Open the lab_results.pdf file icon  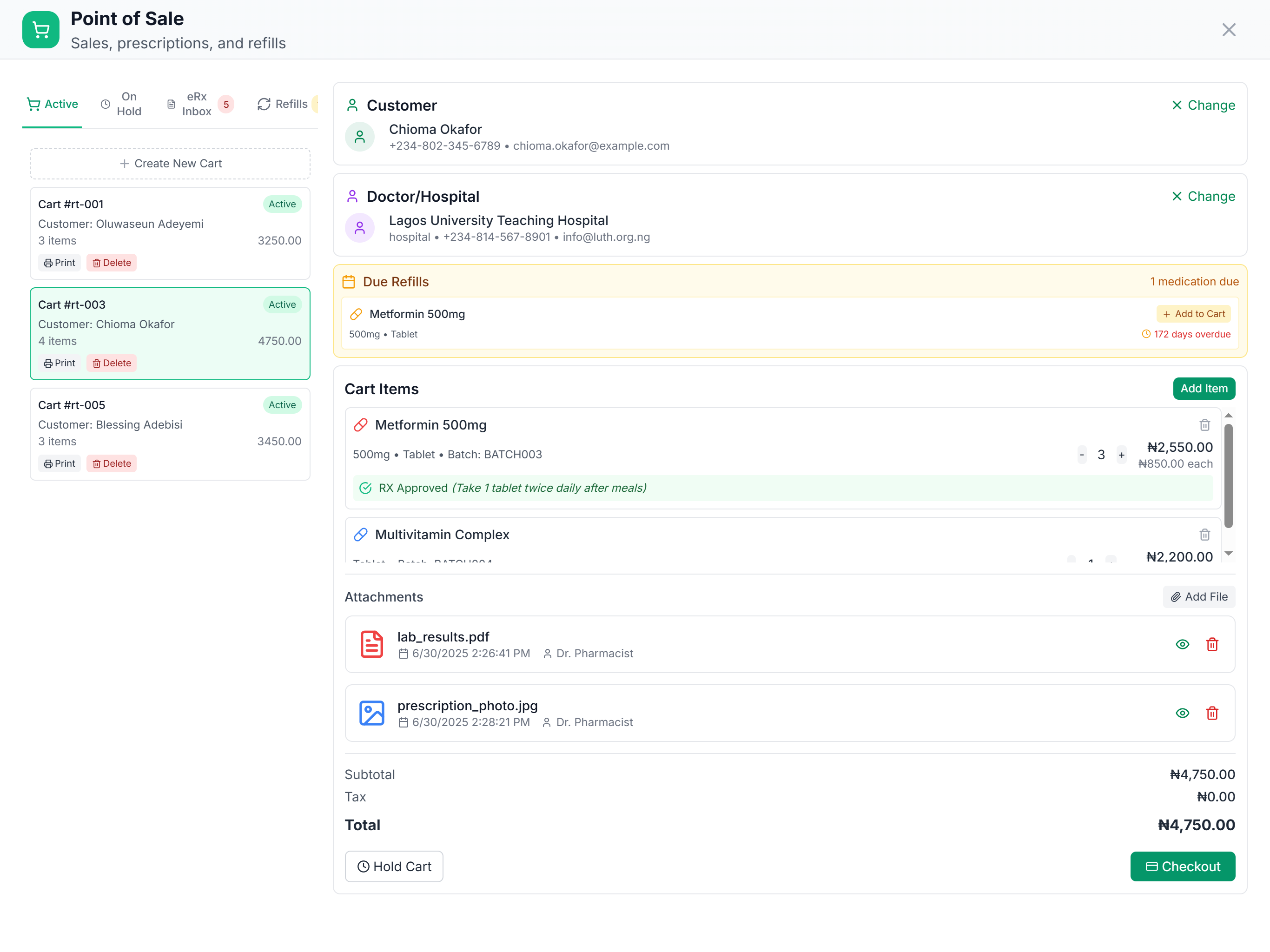[x=371, y=644]
